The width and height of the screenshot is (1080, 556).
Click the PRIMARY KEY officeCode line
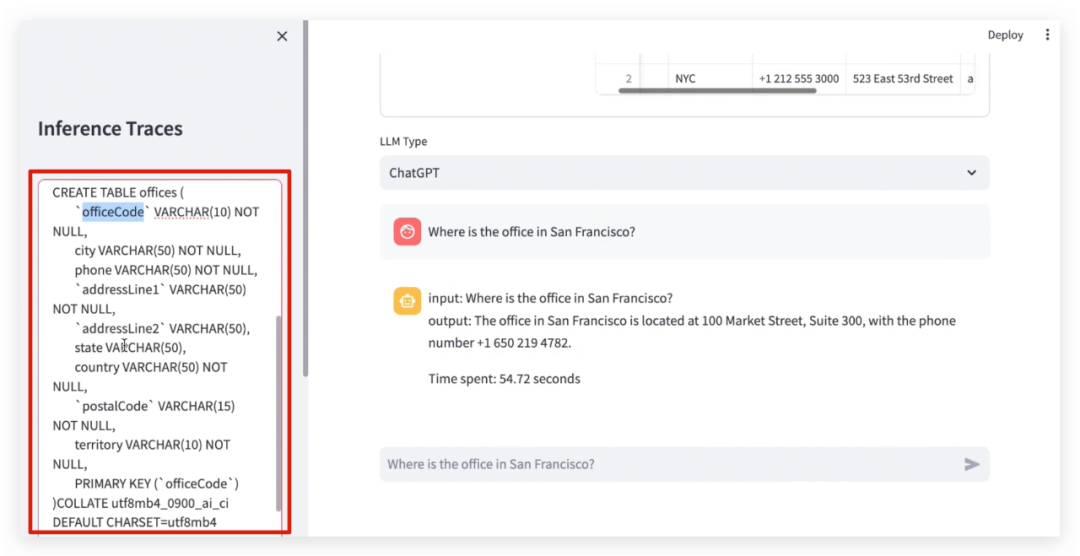coord(157,484)
